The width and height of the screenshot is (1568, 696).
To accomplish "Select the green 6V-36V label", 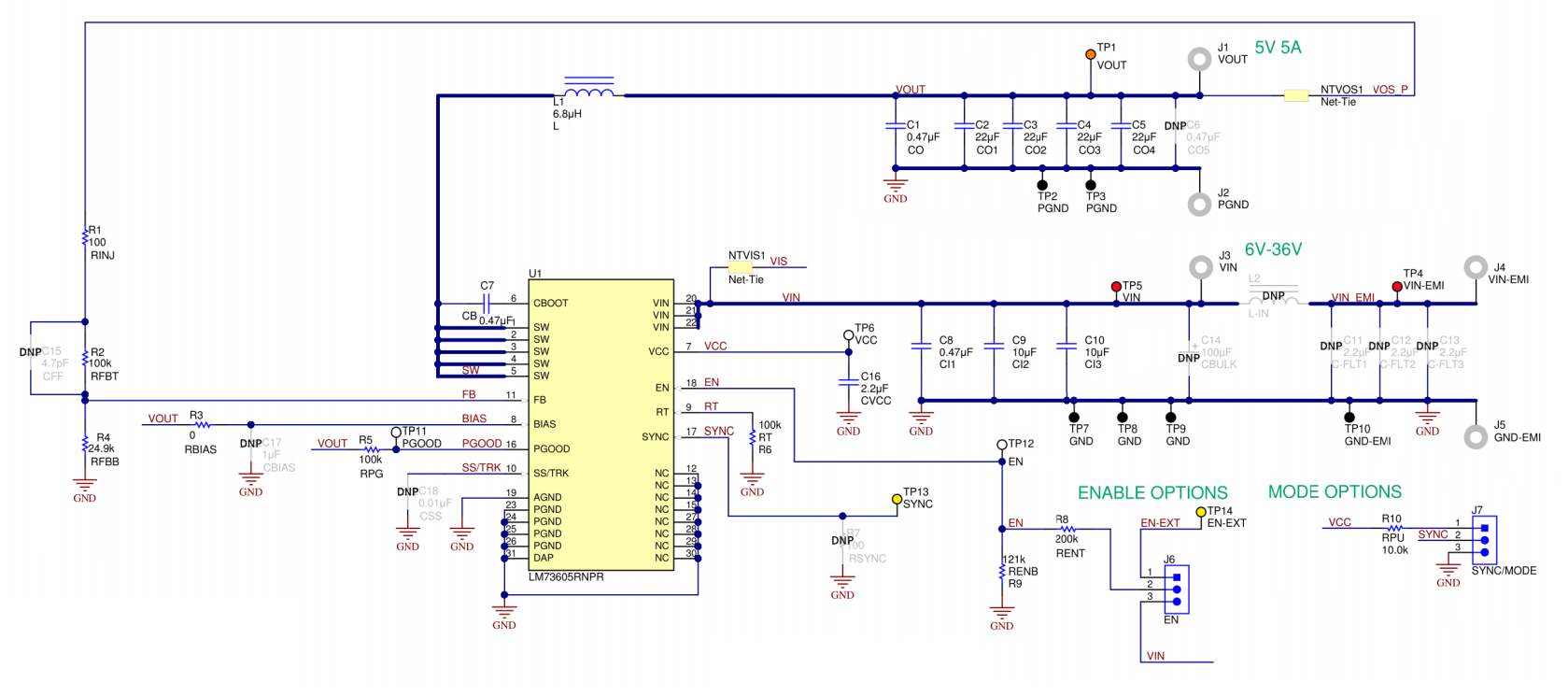I will coord(1273,250).
